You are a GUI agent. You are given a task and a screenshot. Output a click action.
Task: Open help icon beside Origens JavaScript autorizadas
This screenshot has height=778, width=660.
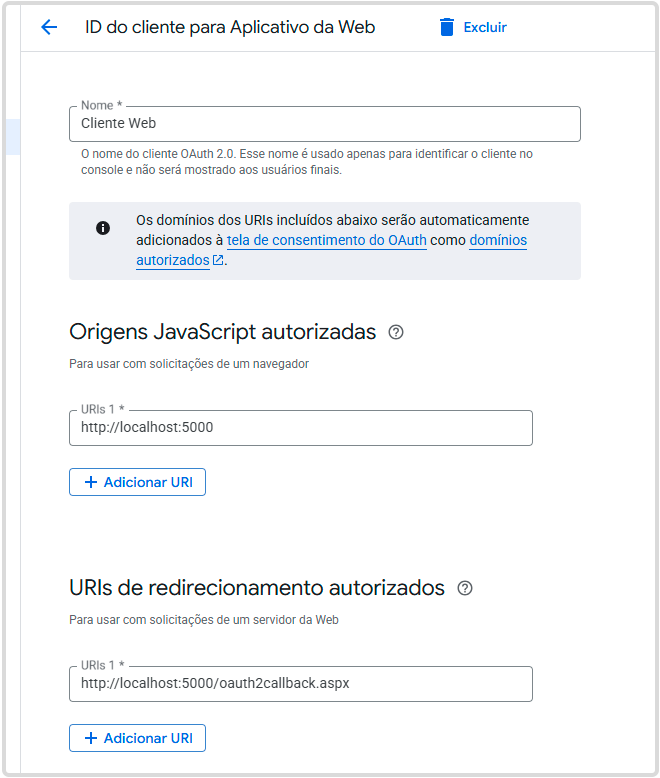[x=396, y=332]
